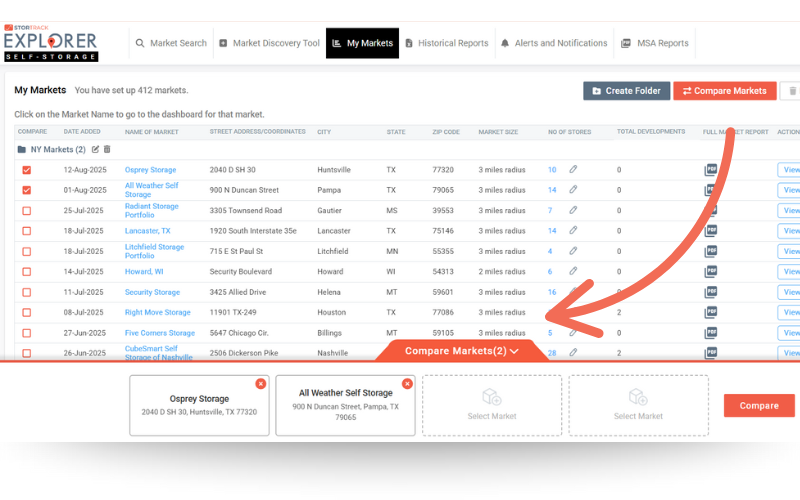
Task: Click the StorTrack Explorer logo
Action: (51, 43)
